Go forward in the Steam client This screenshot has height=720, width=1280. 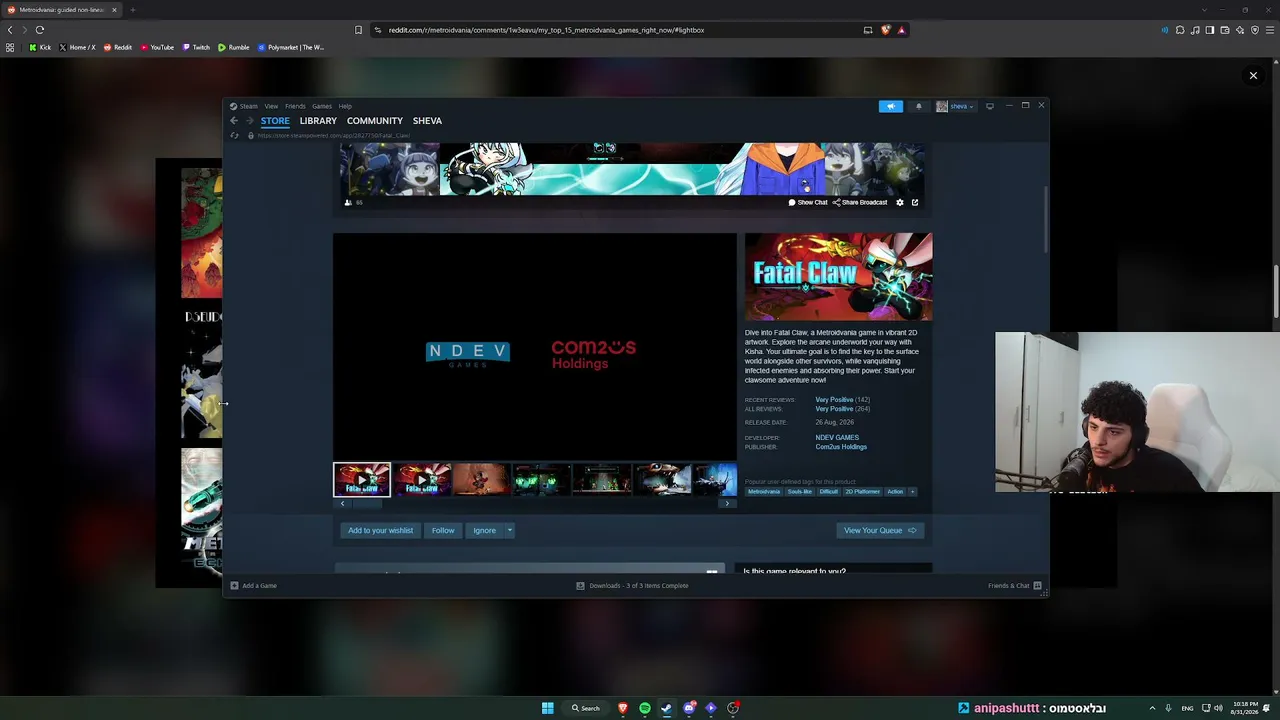(x=250, y=121)
